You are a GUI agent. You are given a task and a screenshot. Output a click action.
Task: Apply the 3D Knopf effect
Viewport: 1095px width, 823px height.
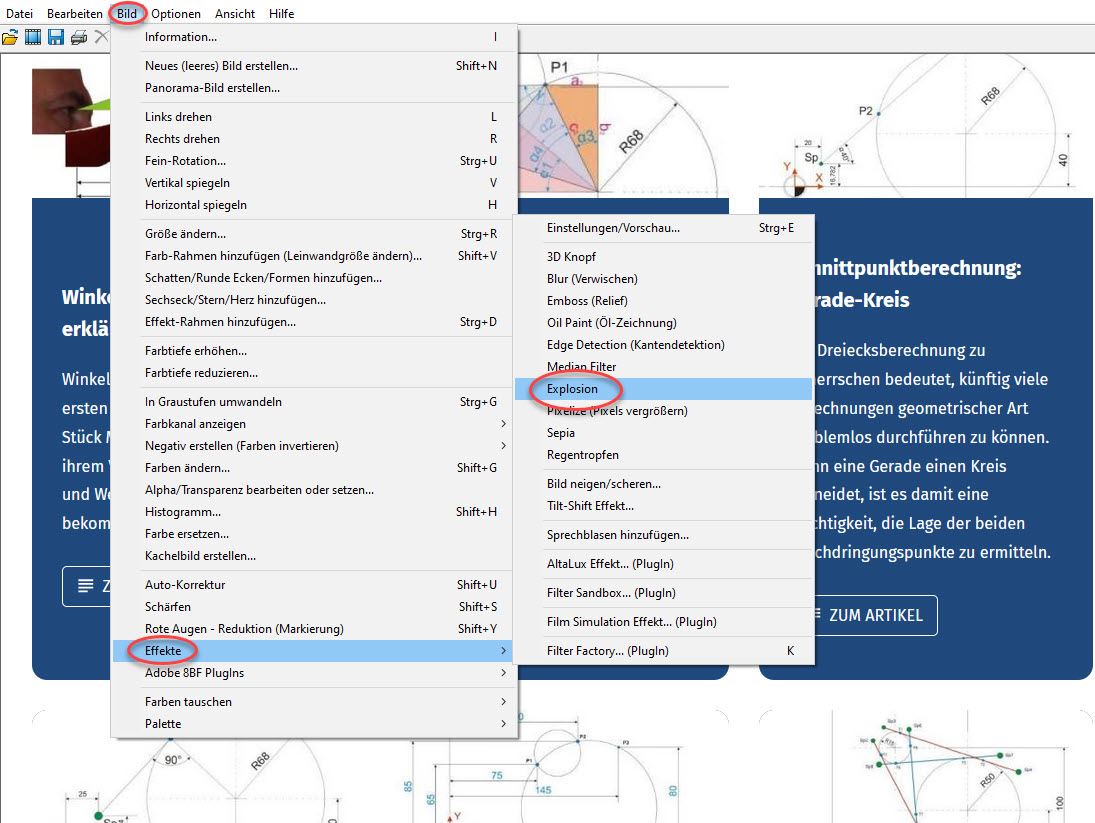(x=663, y=257)
